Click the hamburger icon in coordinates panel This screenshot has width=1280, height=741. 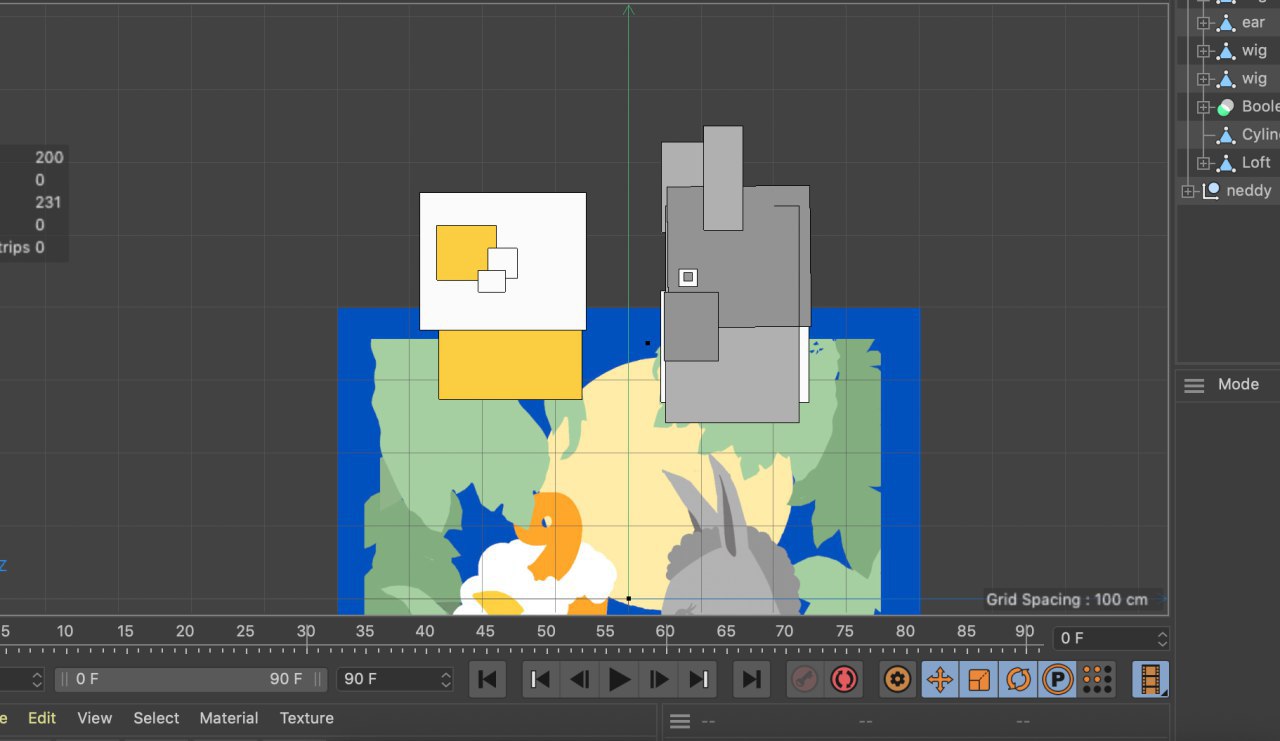(x=680, y=721)
